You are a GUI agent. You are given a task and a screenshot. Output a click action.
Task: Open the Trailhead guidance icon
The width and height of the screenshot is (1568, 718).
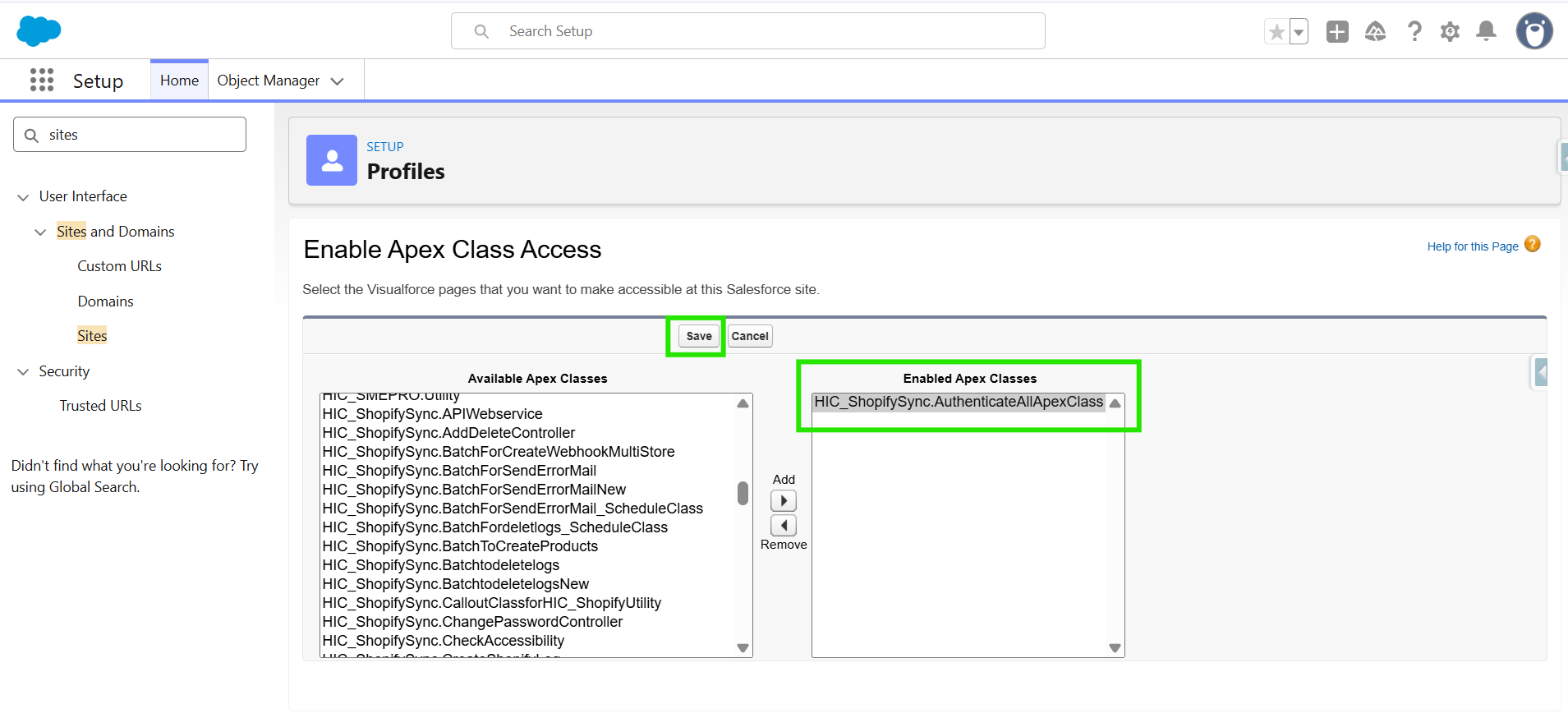[x=1375, y=32]
